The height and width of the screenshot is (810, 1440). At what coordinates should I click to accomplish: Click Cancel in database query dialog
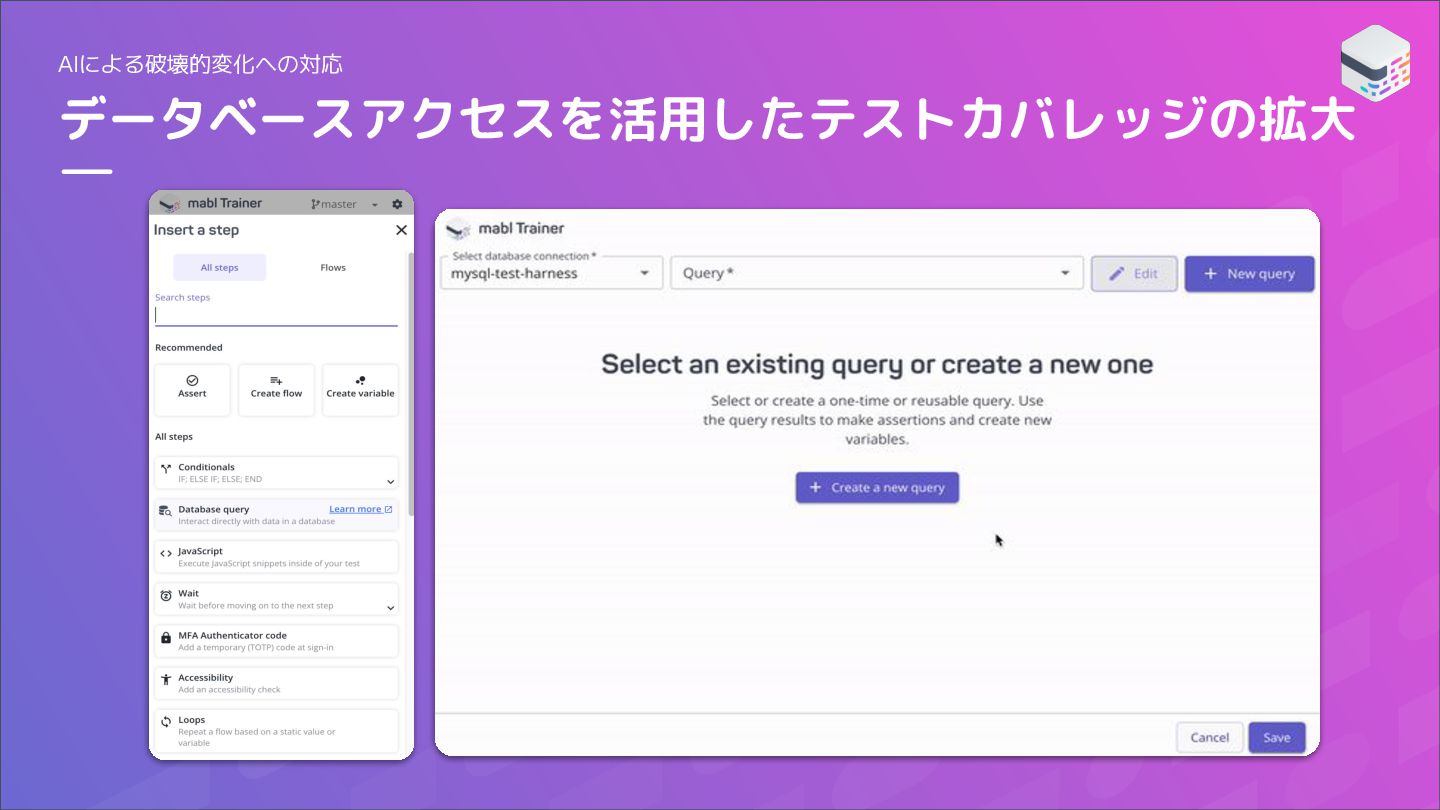1210,737
